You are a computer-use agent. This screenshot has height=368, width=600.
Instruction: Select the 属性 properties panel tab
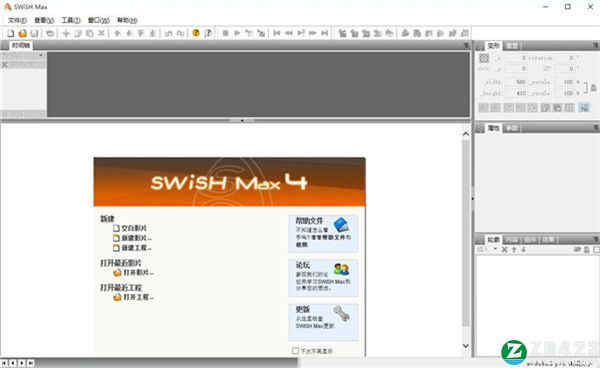(493, 128)
